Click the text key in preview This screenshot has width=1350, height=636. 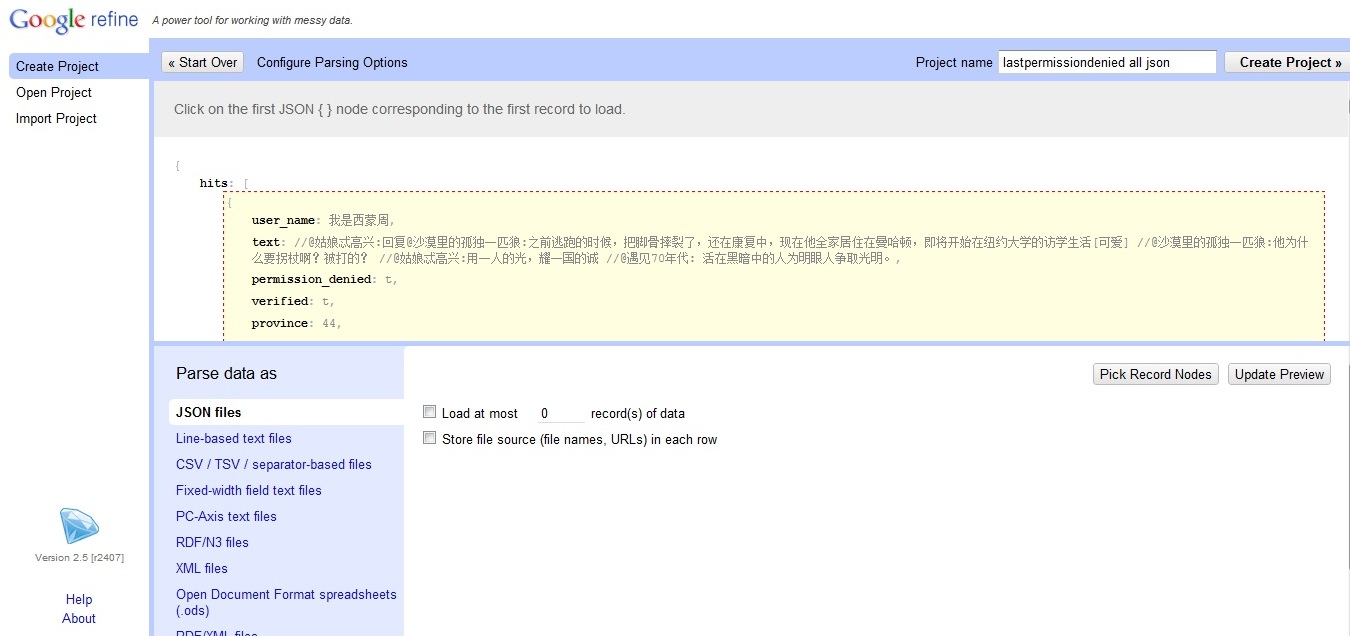[266, 242]
